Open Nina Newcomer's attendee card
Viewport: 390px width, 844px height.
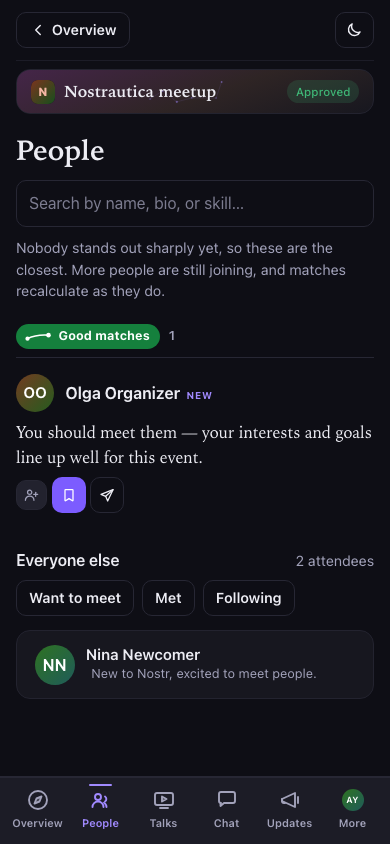(195, 665)
